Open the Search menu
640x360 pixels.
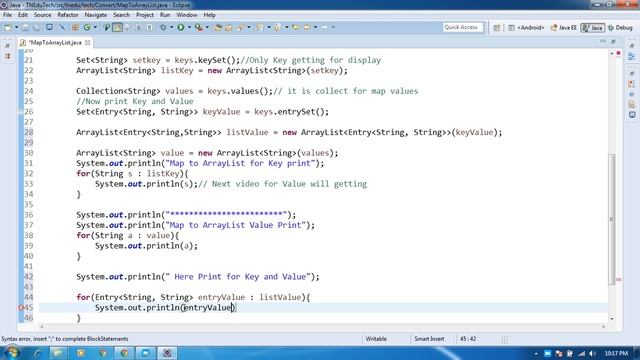pyautogui.click(x=121, y=15)
